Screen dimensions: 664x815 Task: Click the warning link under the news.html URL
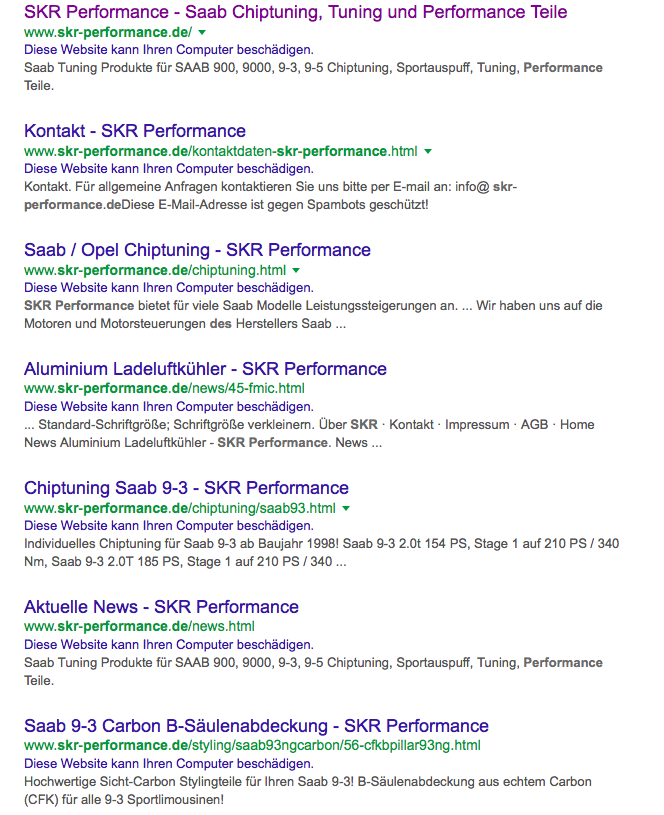169,645
